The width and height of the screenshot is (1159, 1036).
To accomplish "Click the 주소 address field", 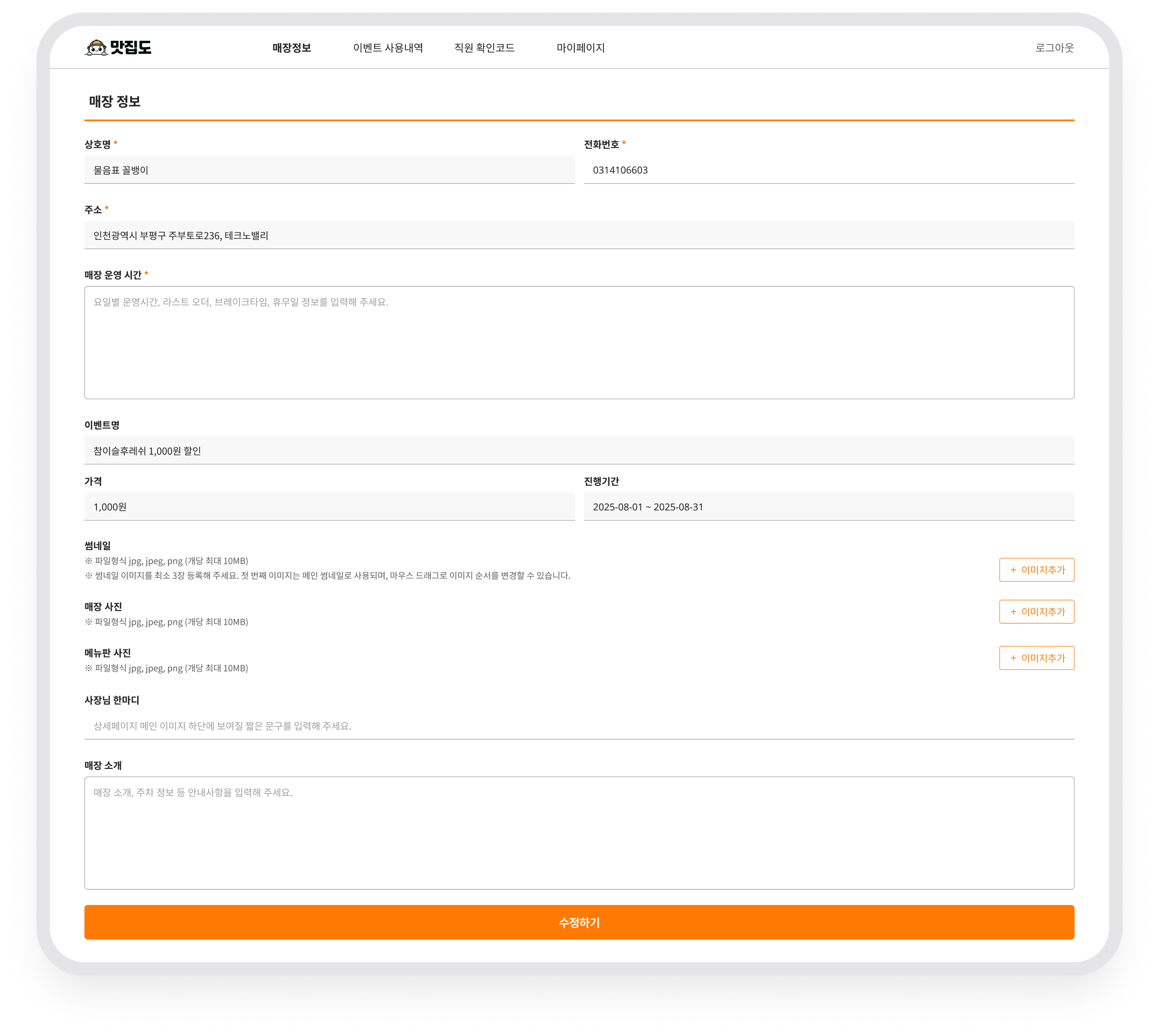I will tap(579, 235).
